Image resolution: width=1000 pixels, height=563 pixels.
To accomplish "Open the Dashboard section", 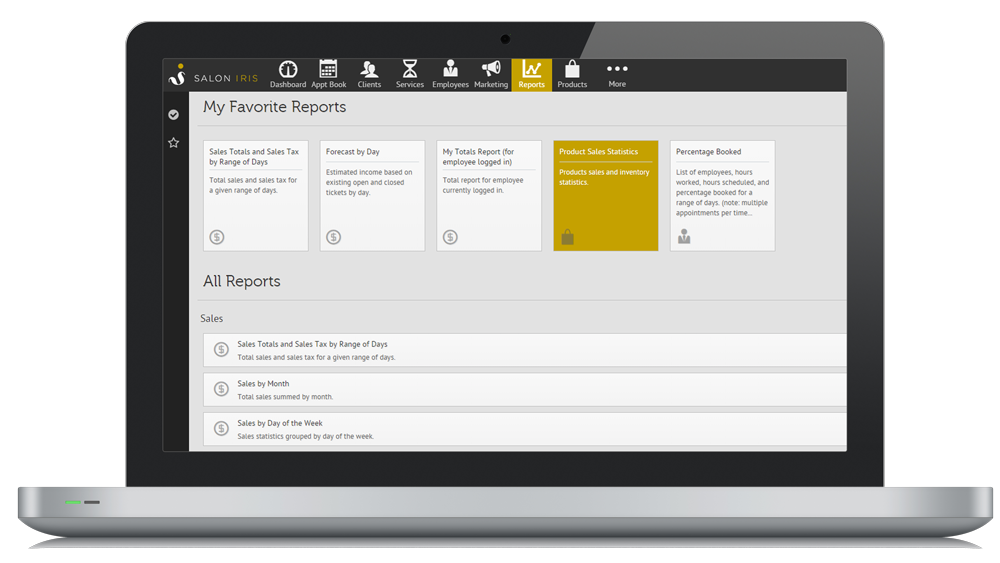I will 288,75.
